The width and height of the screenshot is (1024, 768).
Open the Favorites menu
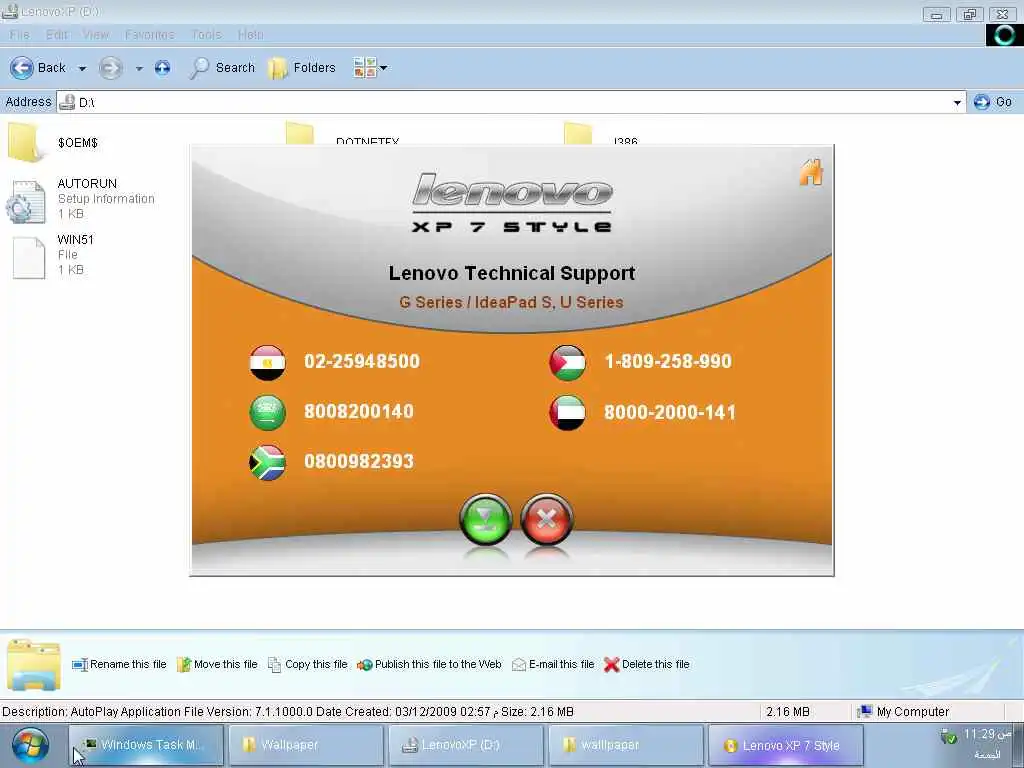(150, 35)
